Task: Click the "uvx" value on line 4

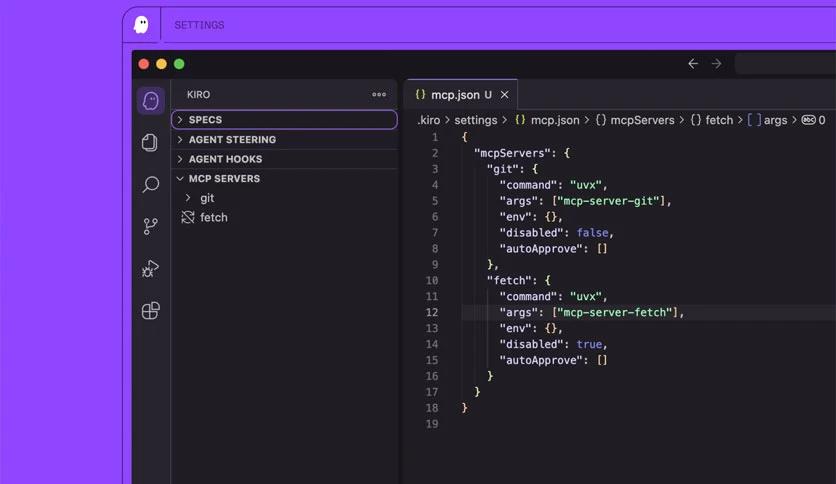Action: click(586, 185)
